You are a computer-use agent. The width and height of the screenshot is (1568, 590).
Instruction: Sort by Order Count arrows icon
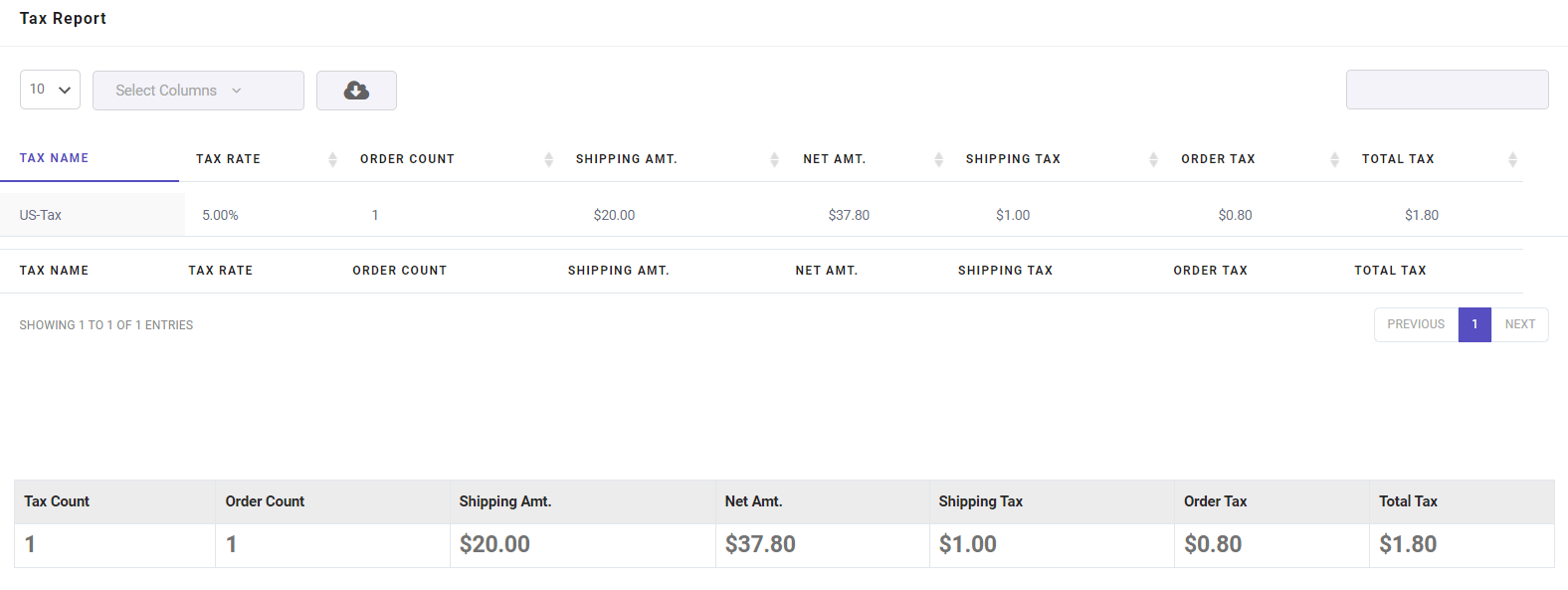[x=548, y=159]
